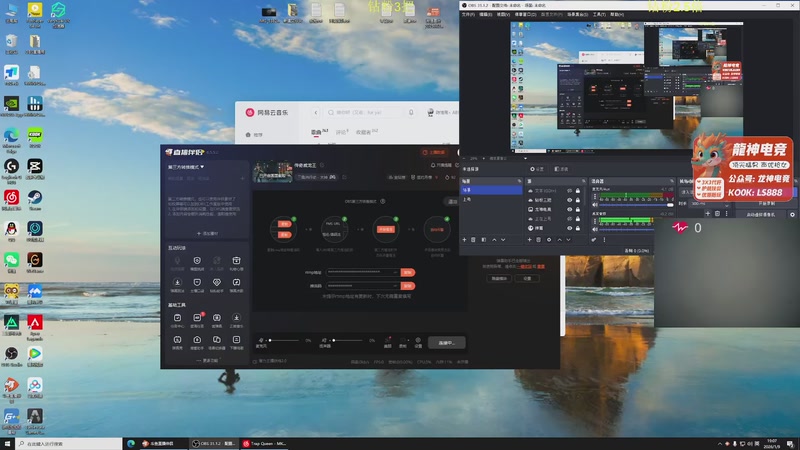Toggle visibility of second source in OBS list
This screenshot has height=450, width=800.
point(569,200)
